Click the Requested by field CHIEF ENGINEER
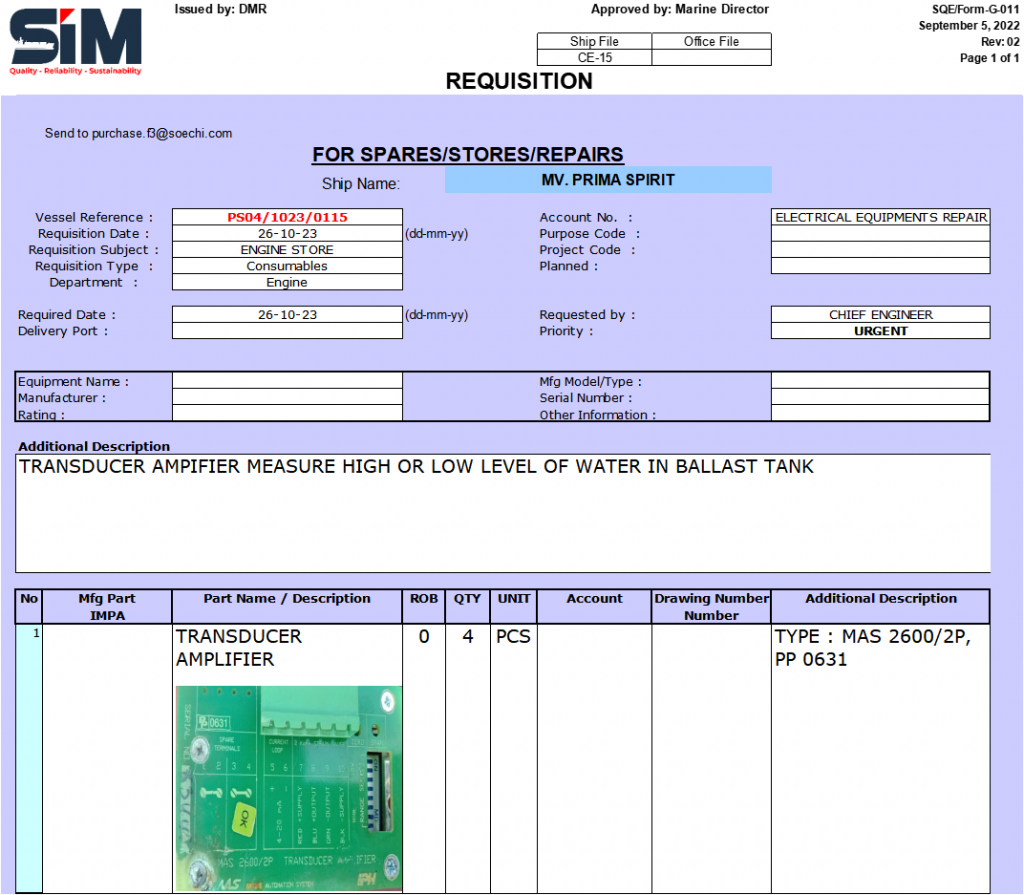The width and height of the screenshot is (1024, 895). (x=880, y=315)
